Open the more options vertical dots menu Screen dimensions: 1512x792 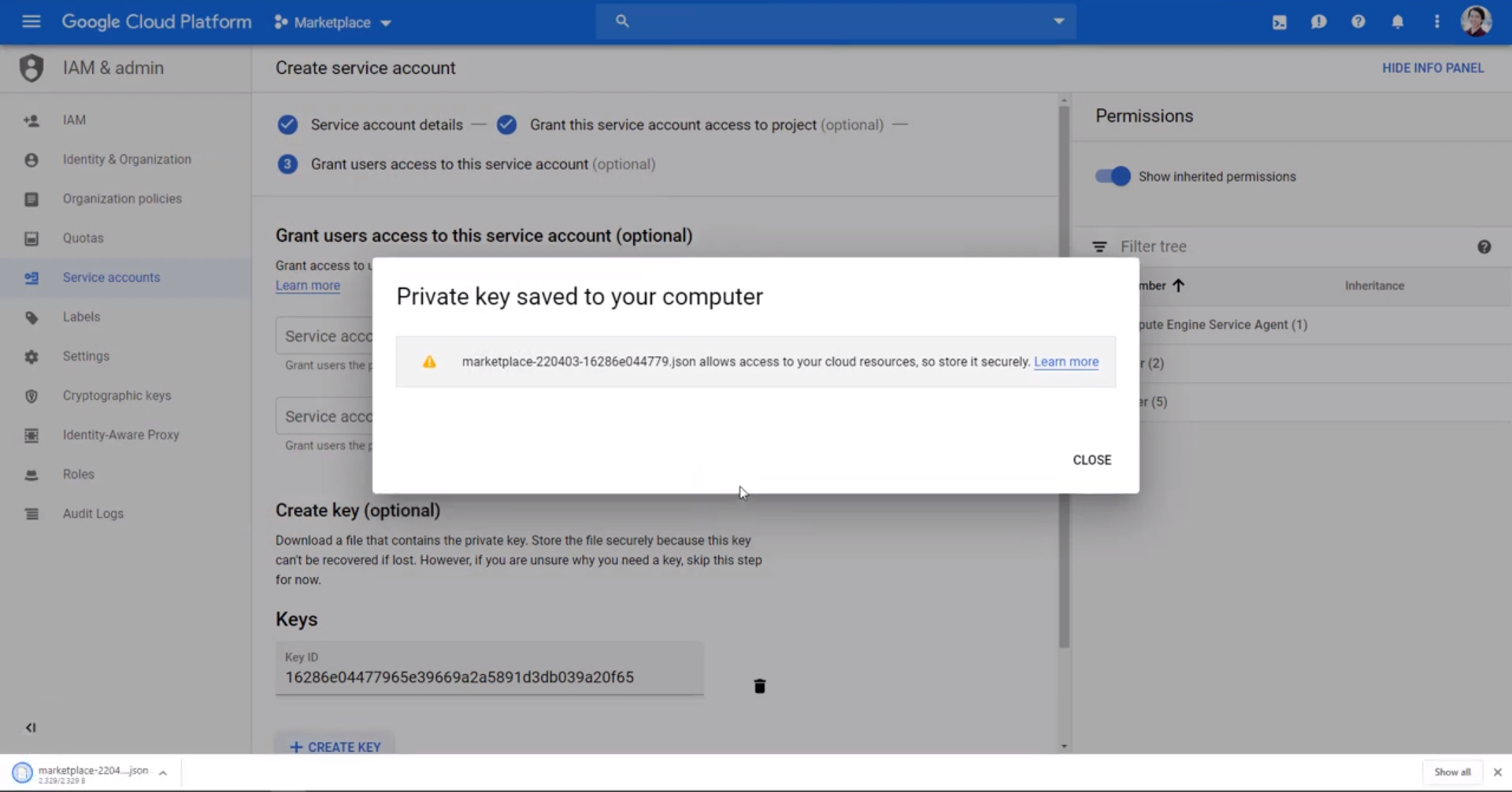pos(1436,22)
